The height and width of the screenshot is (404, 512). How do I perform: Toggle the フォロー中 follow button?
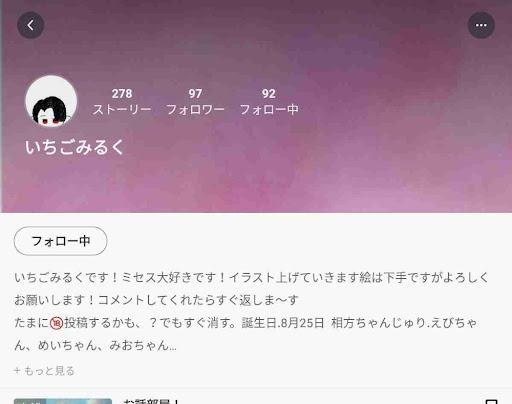[61, 241]
